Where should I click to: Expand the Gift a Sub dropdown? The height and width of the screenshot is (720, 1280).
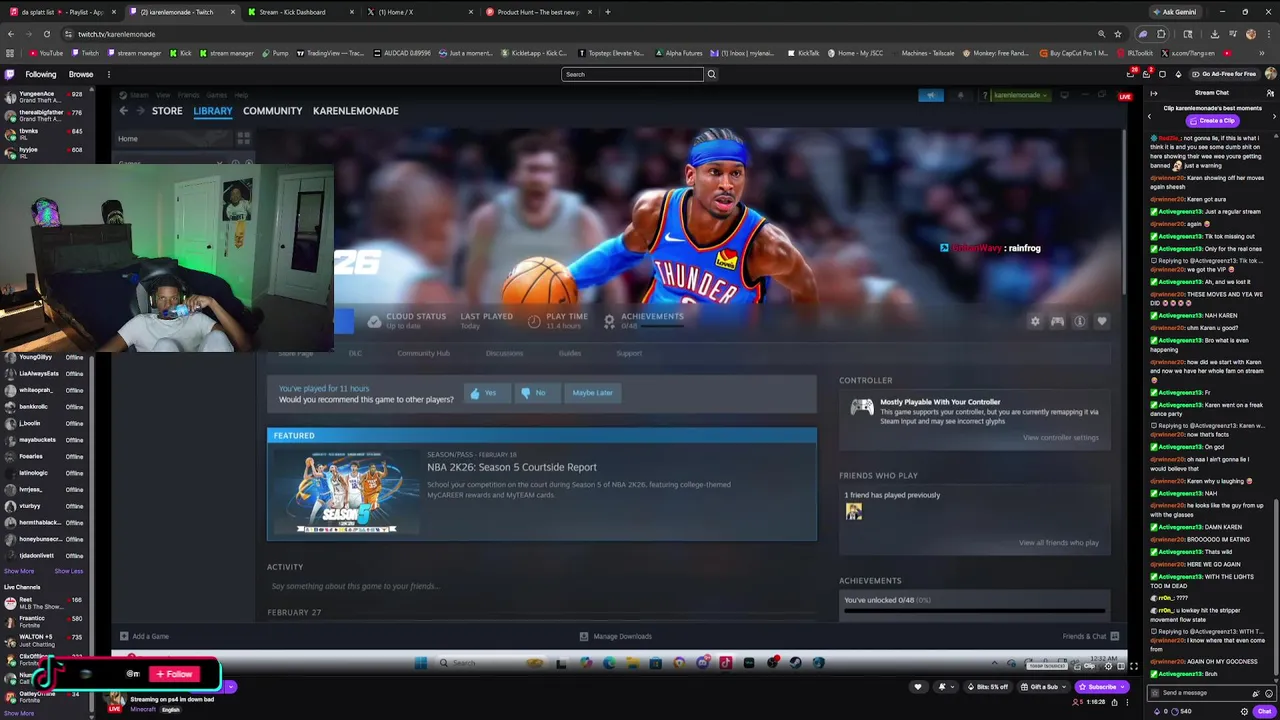tap(1064, 687)
